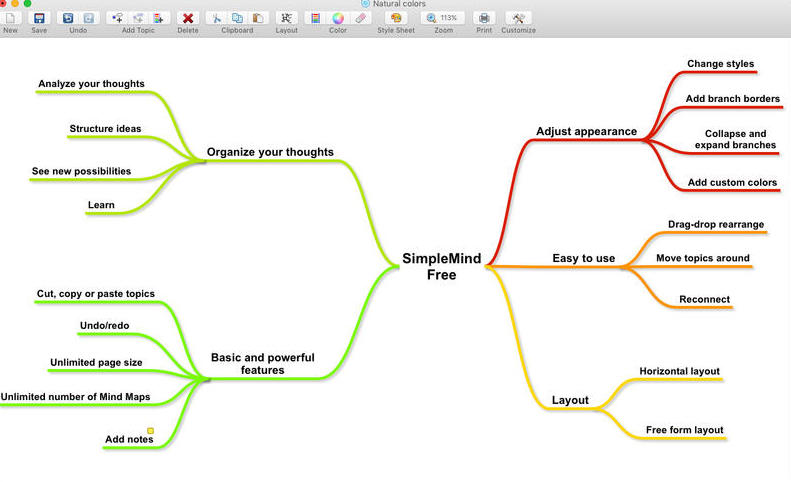The image size is (791, 482).
Task: Click the Undo arrow icon
Action: pyautogui.click(x=68, y=18)
